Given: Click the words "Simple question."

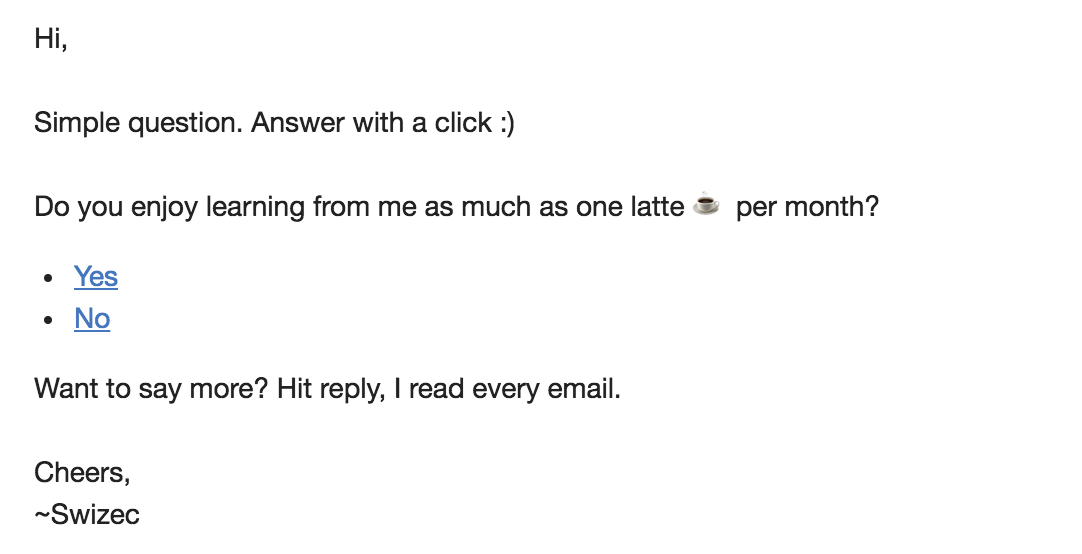Looking at the screenshot, I should (139, 123).
